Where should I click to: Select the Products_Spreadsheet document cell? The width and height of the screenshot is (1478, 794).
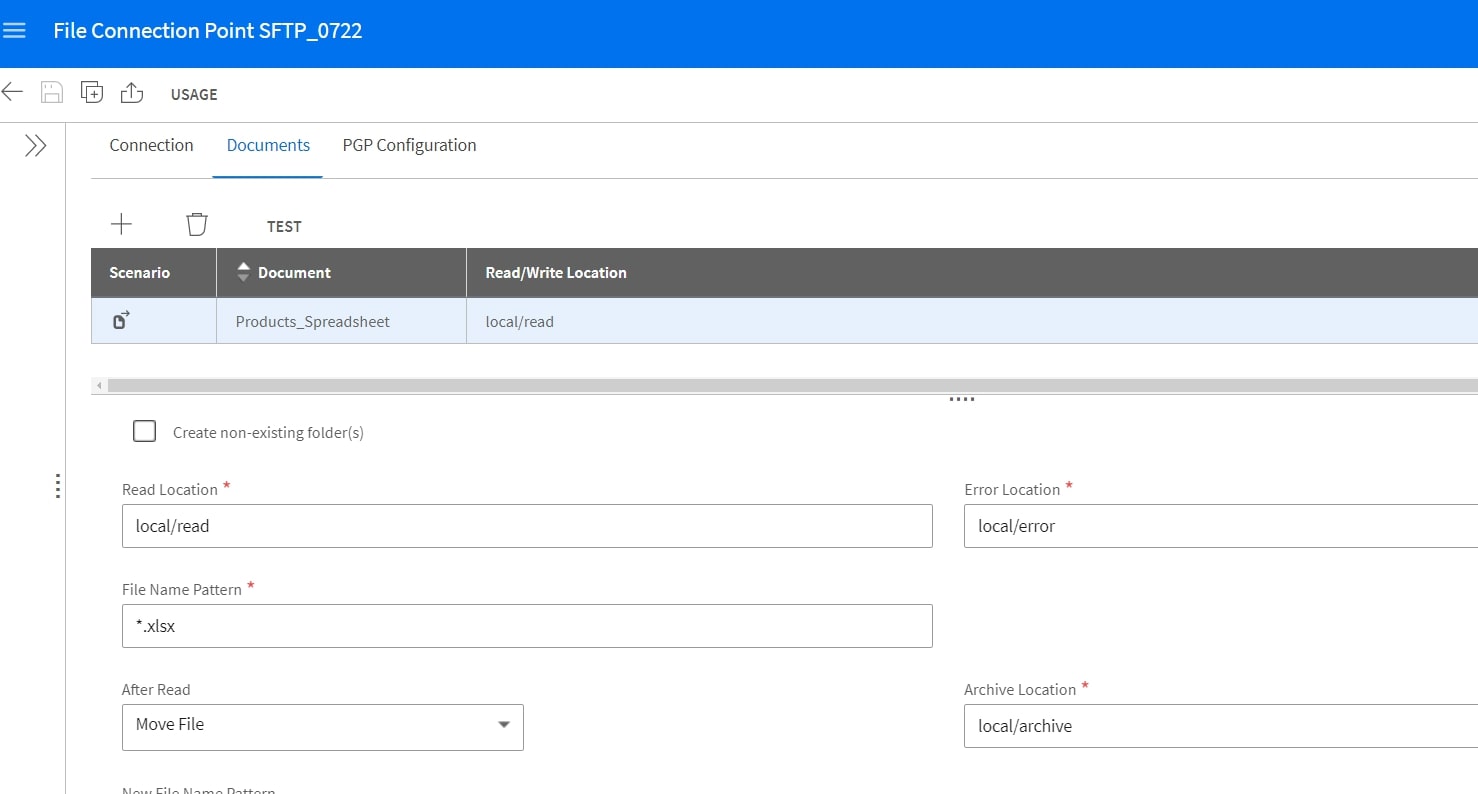(x=341, y=321)
